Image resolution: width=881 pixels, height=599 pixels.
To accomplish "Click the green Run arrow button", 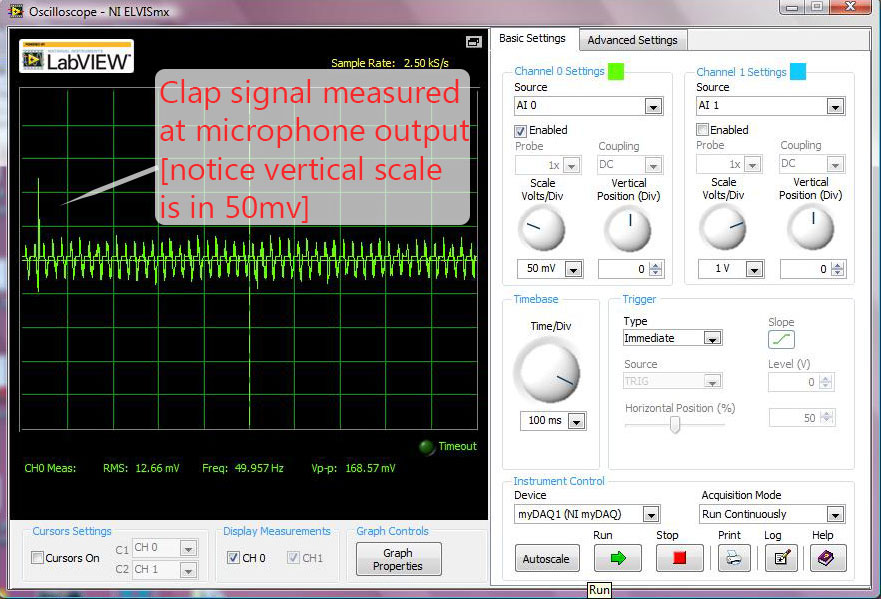I will [x=617, y=558].
